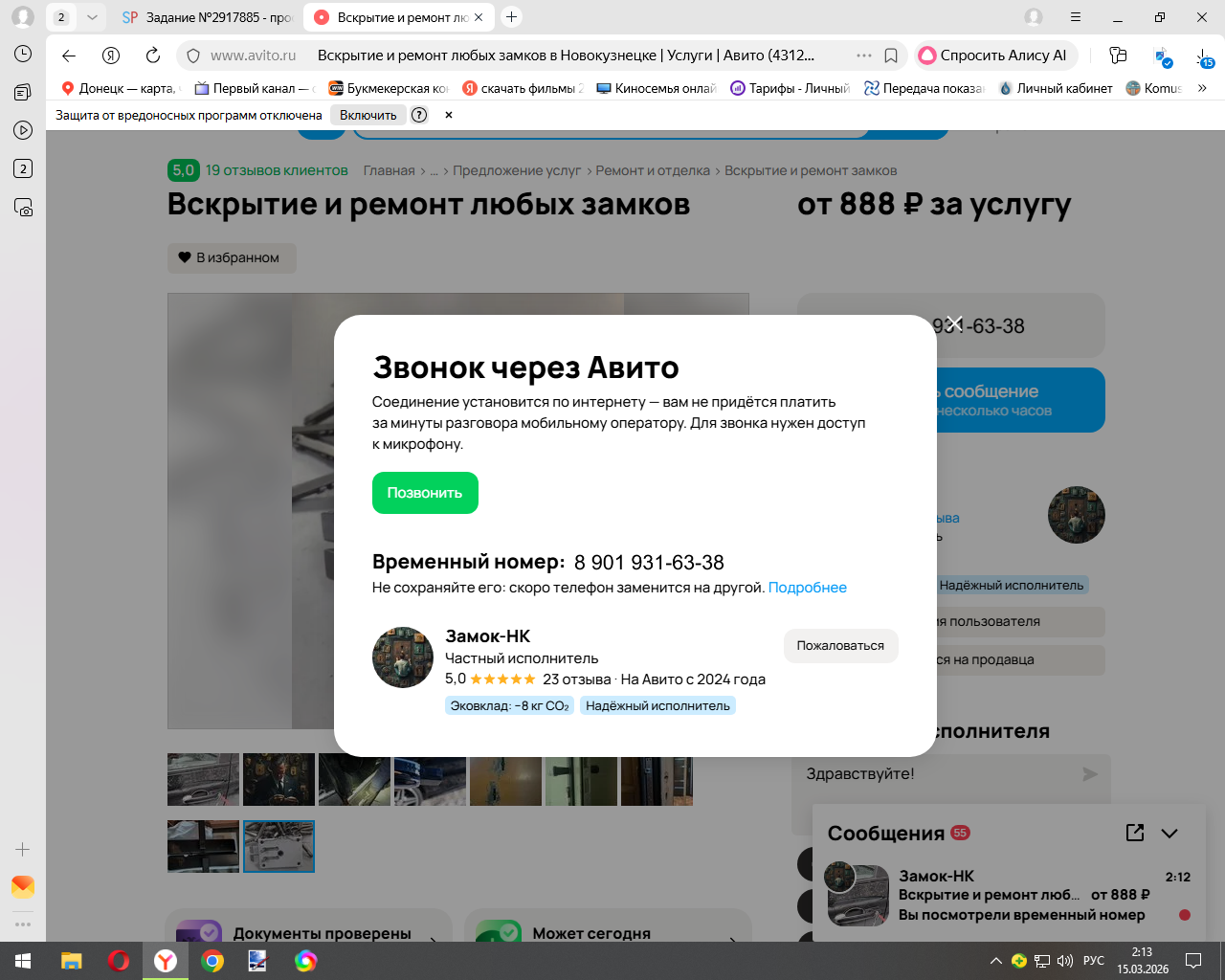Image resolution: width=1225 pixels, height=980 pixels.
Task: Collapse the Сообщения chat panel
Action: tap(1169, 833)
